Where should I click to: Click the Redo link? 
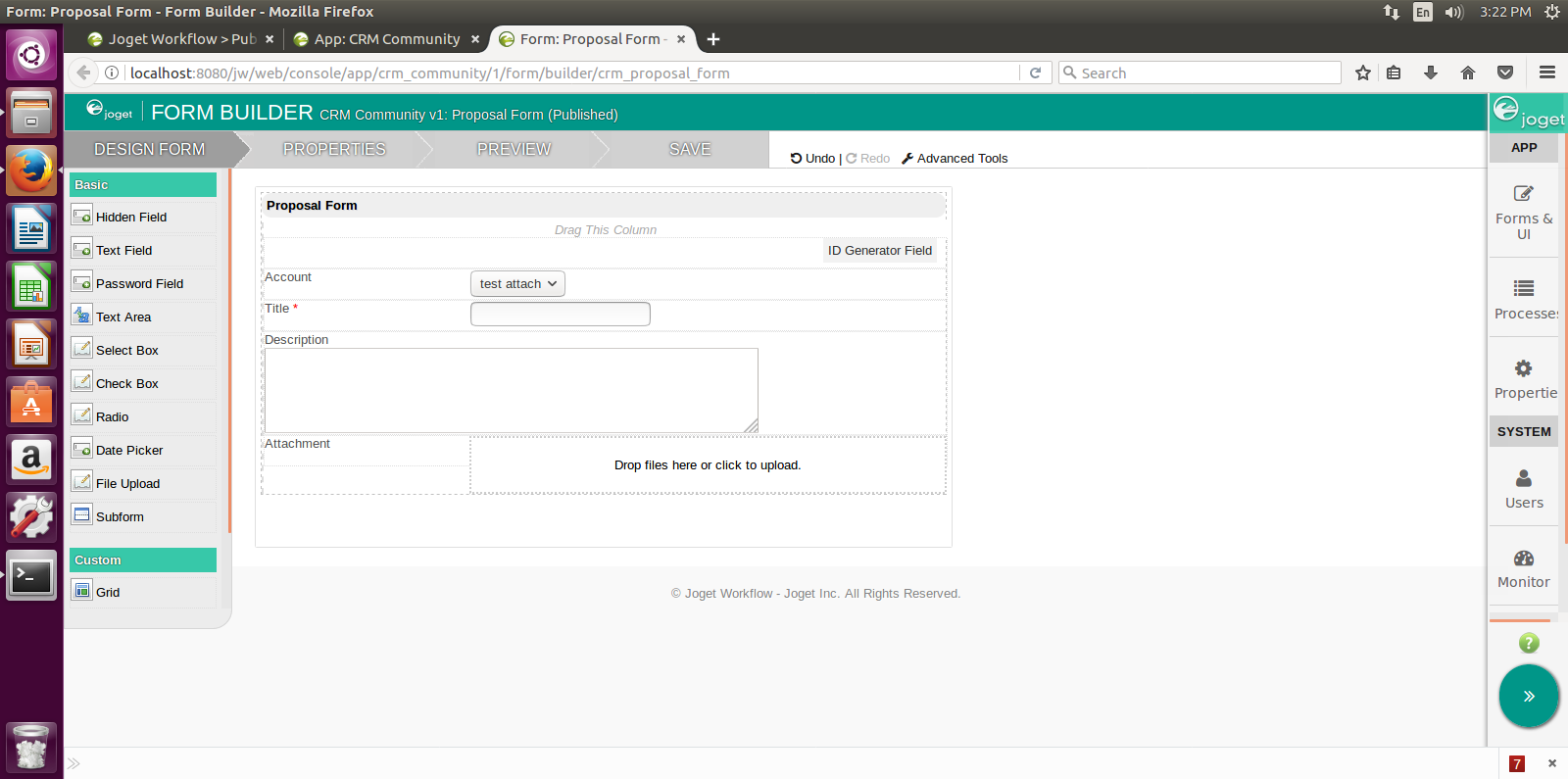click(x=868, y=158)
